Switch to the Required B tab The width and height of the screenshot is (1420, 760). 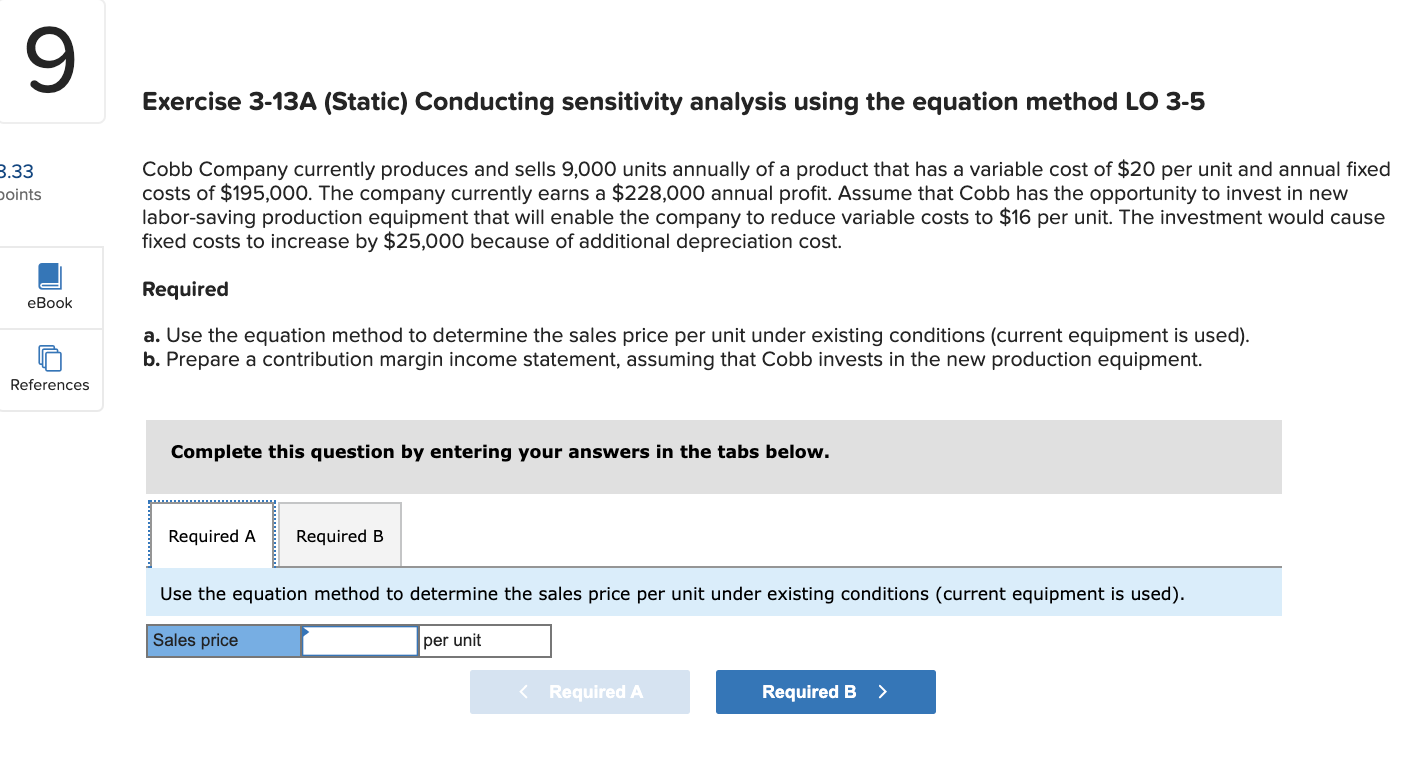click(x=338, y=535)
